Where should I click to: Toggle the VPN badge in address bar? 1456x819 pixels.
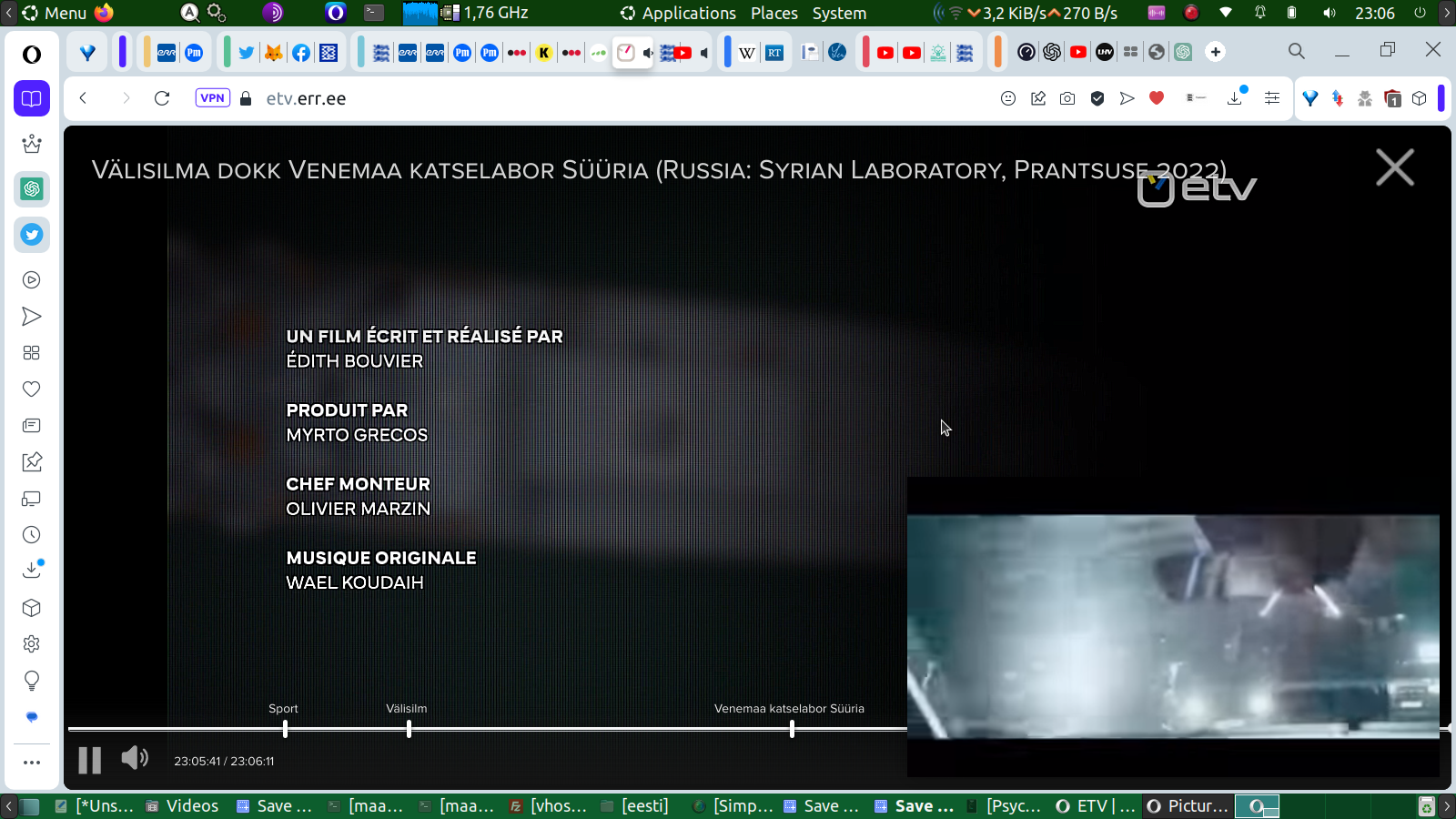(212, 98)
